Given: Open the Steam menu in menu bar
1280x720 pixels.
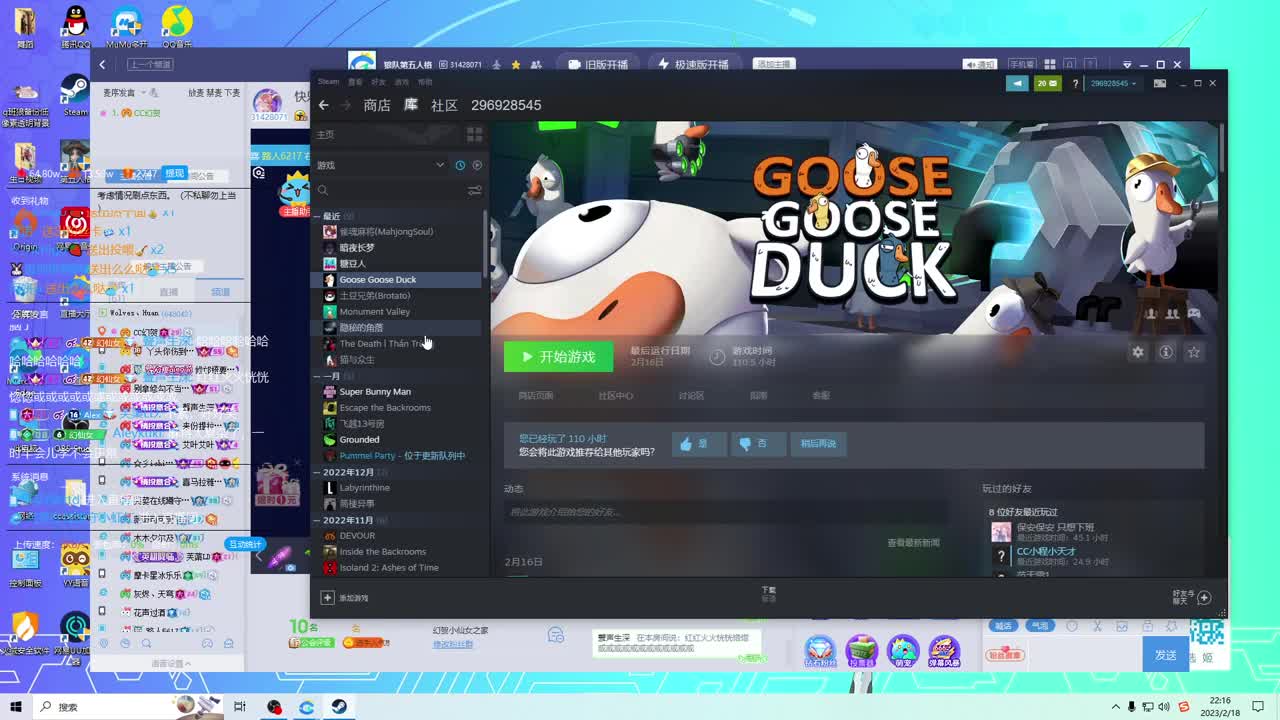Looking at the screenshot, I should pyautogui.click(x=329, y=82).
